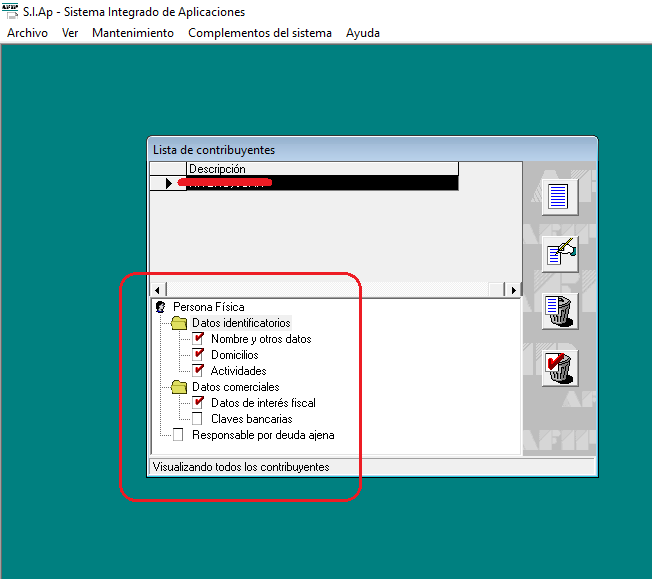Toggle the Claves bancarias checkbox
The width and height of the screenshot is (652, 579).
coord(198,419)
